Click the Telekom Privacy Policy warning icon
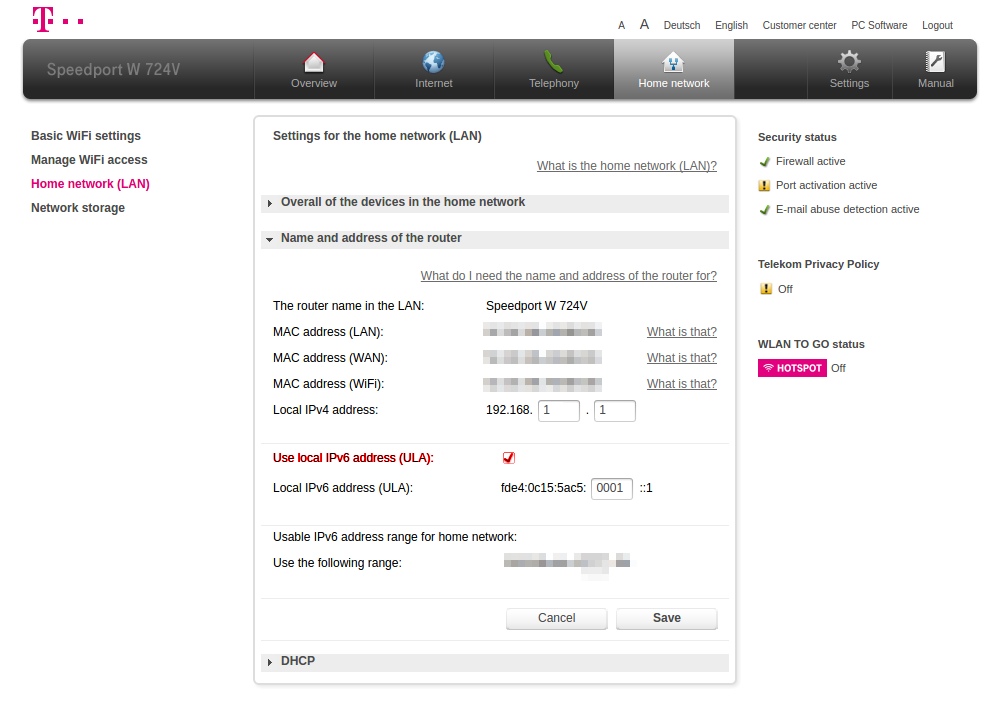 pyautogui.click(x=766, y=289)
